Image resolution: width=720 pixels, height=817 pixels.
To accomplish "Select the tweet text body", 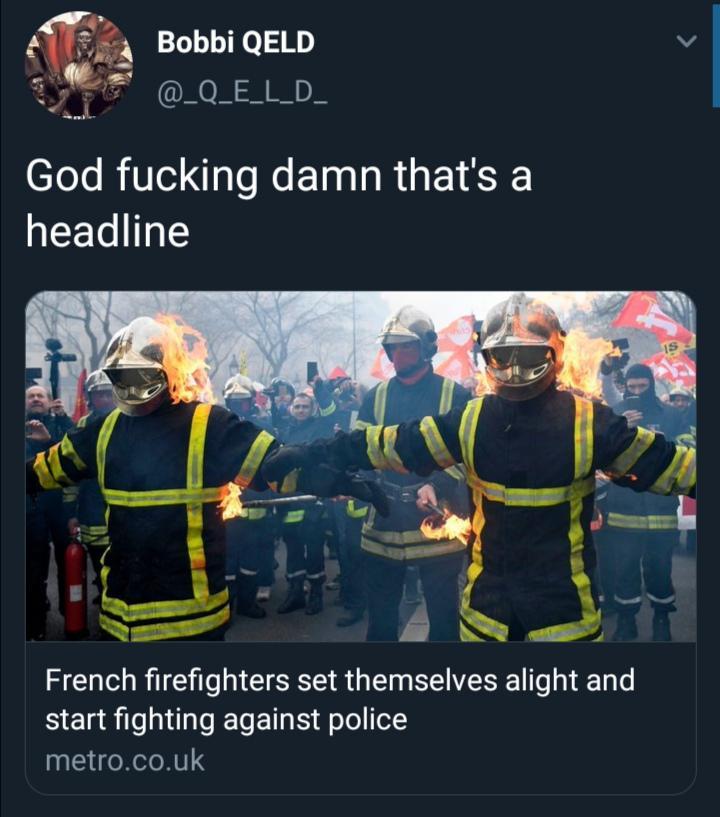I will pos(279,203).
